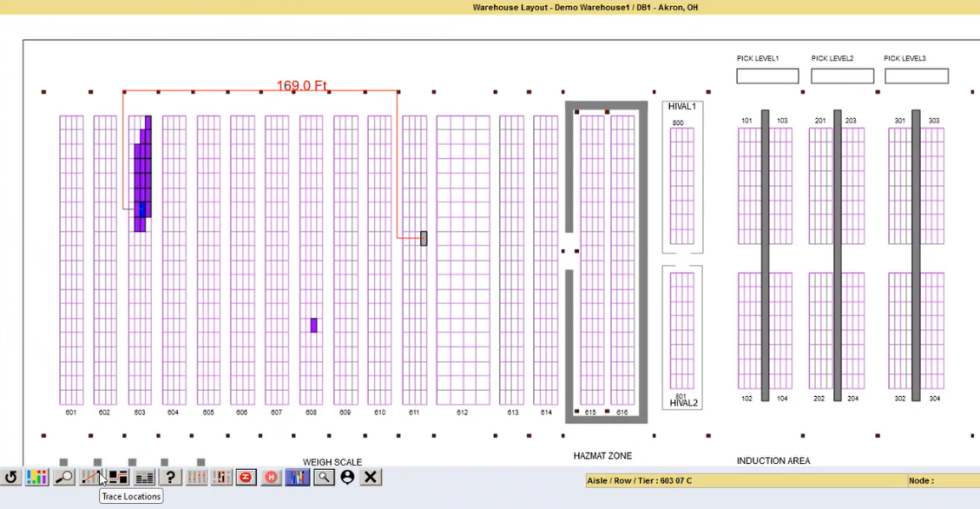The image size is (980, 509).
Task: Click the small framed search icon
Action: (x=324, y=477)
